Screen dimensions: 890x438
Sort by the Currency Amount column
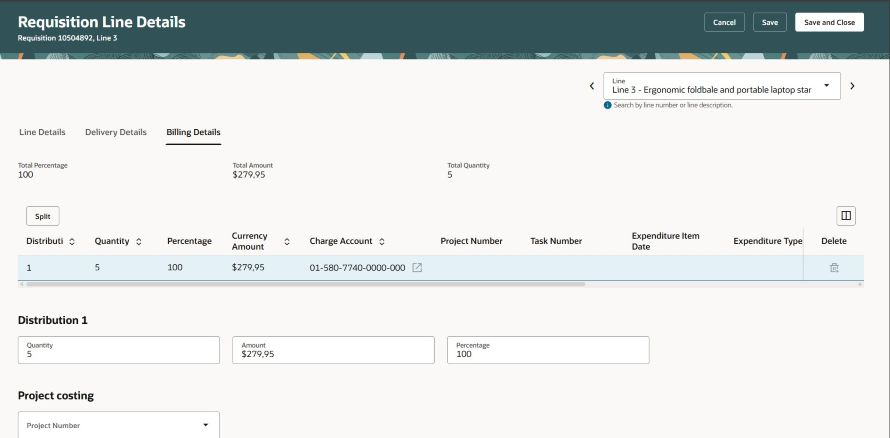[x=287, y=241]
